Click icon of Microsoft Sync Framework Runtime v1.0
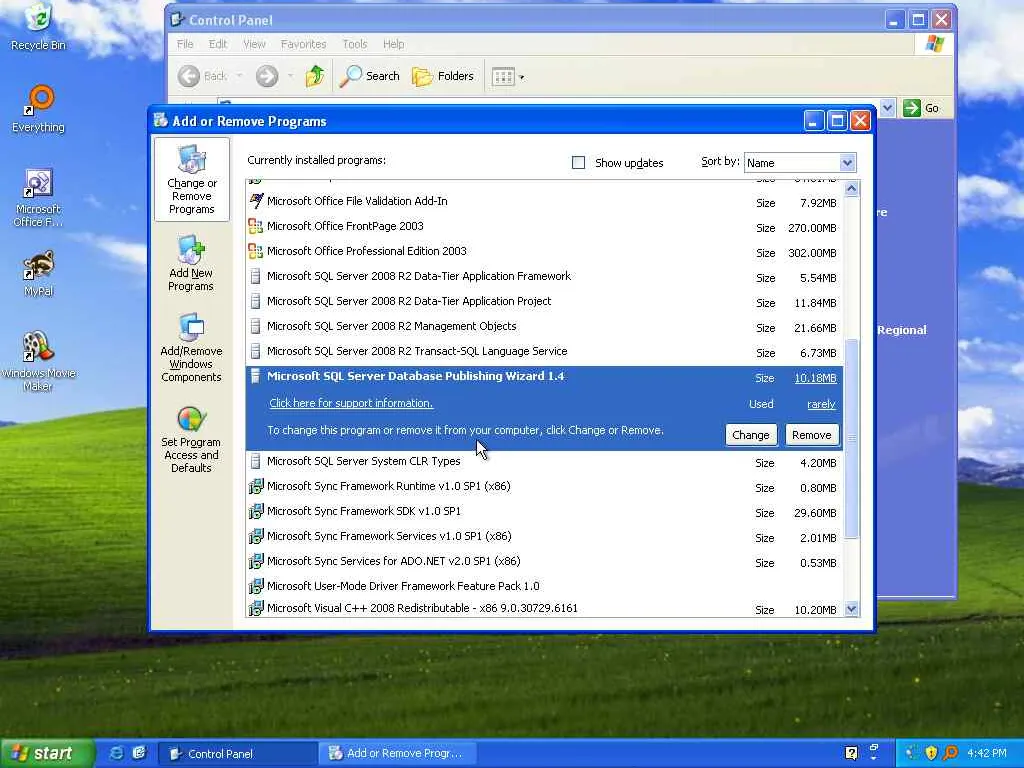Screen dimensions: 1024x768 coord(256,487)
